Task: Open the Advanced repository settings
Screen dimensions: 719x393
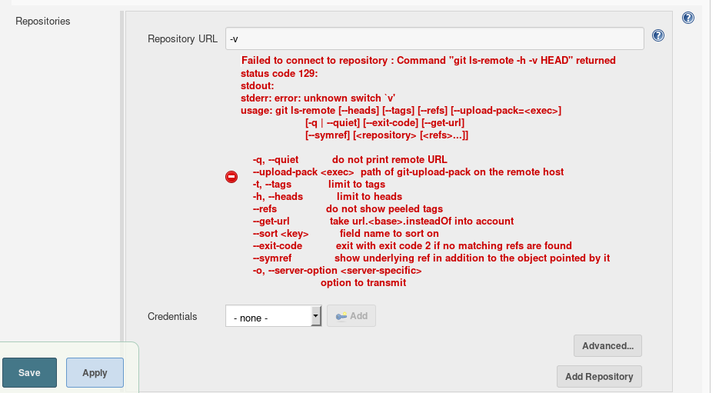Action: (x=608, y=346)
